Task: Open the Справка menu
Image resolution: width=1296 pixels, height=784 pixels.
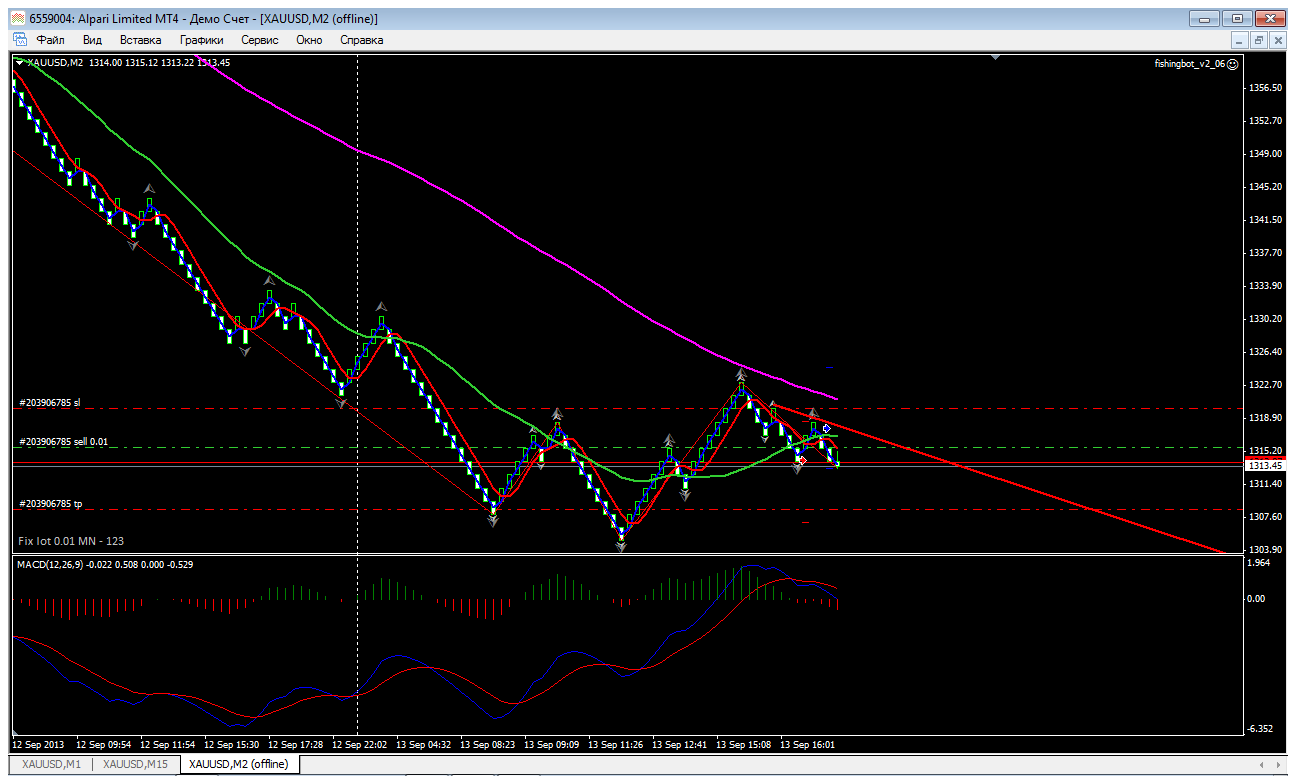Action: (362, 40)
